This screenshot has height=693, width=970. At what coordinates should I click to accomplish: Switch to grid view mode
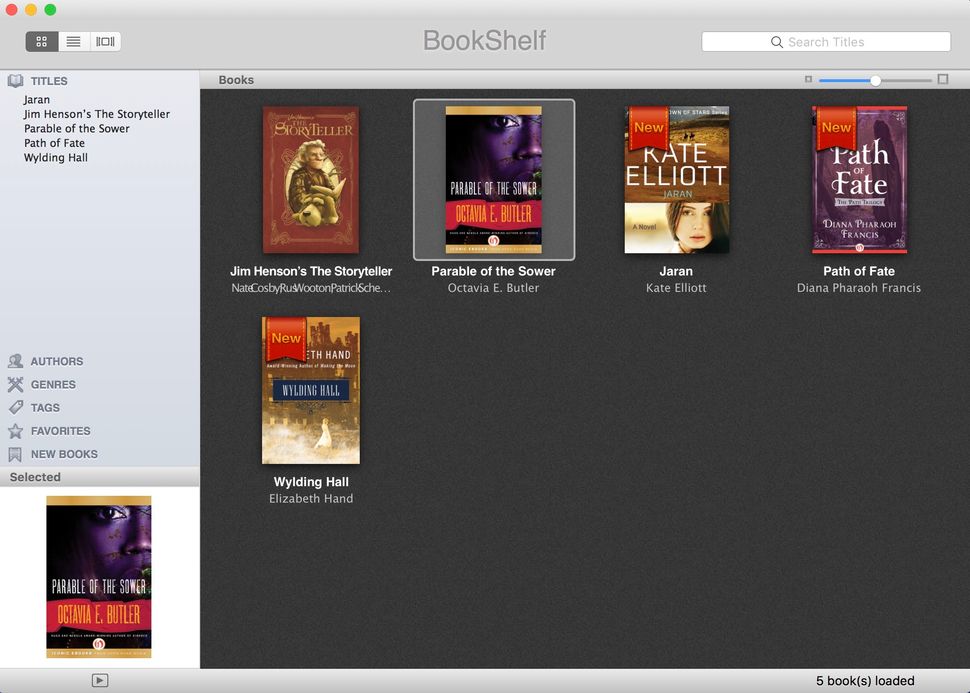pos(41,41)
